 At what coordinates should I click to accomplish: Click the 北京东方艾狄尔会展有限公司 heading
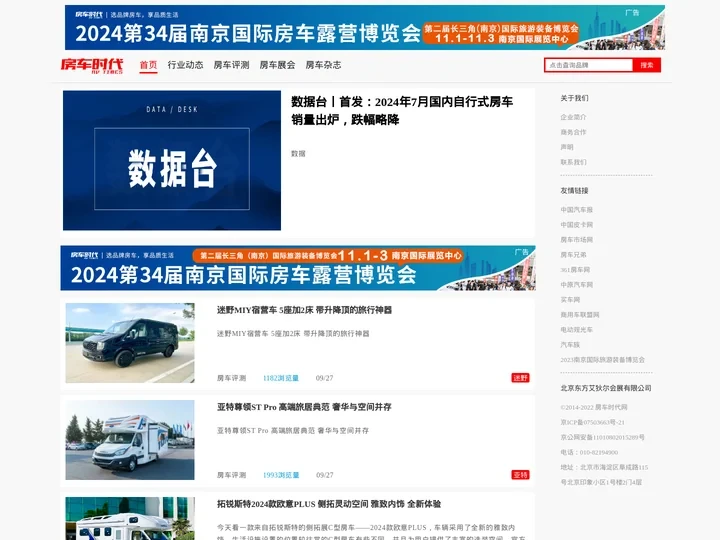click(x=606, y=388)
